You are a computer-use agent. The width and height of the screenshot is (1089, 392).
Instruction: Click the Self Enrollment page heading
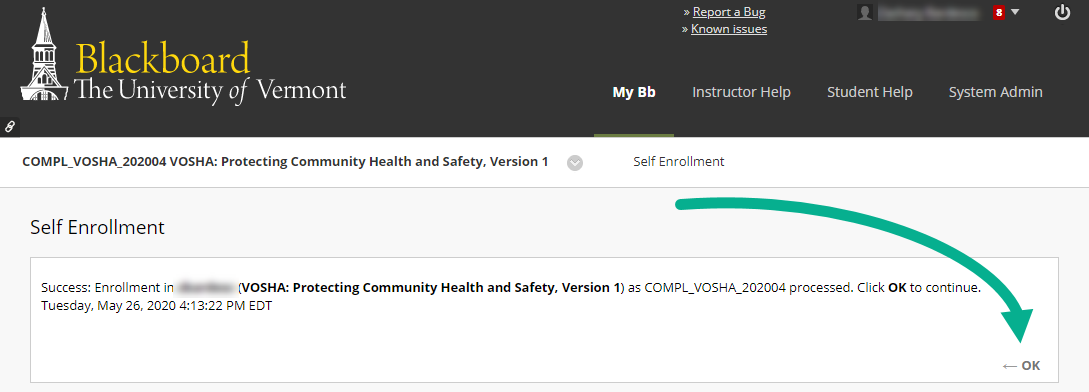click(97, 227)
